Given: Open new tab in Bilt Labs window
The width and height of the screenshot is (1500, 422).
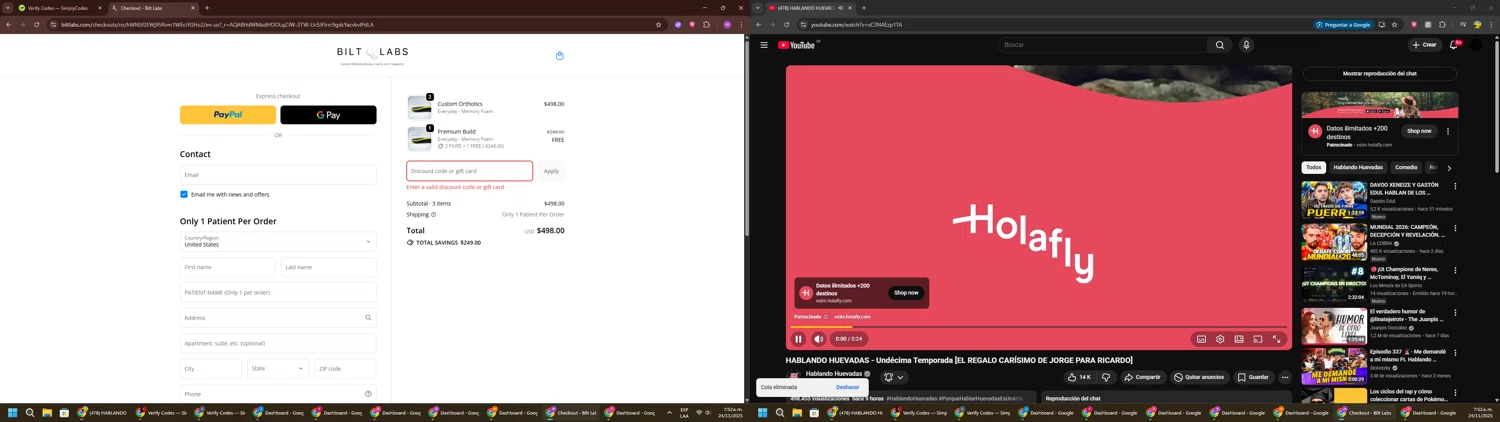Looking at the screenshot, I should point(207,8).
